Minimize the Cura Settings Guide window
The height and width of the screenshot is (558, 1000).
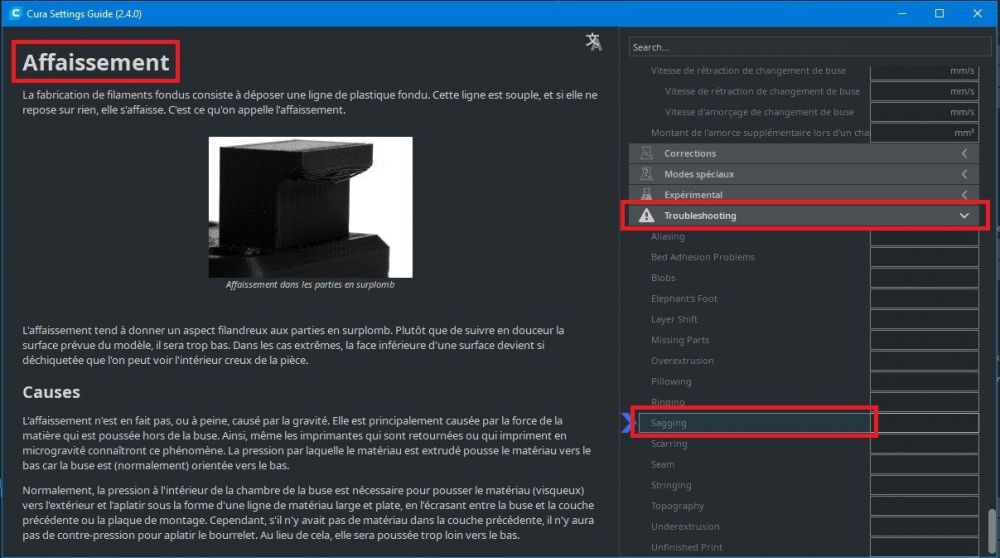pyautogui.click(x=902, y=13)
